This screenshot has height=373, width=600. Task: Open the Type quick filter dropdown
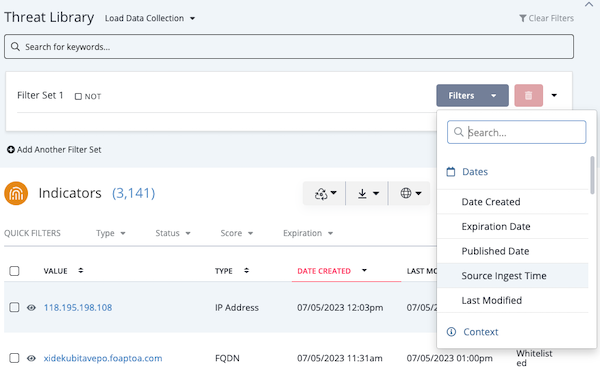[111, 233]
